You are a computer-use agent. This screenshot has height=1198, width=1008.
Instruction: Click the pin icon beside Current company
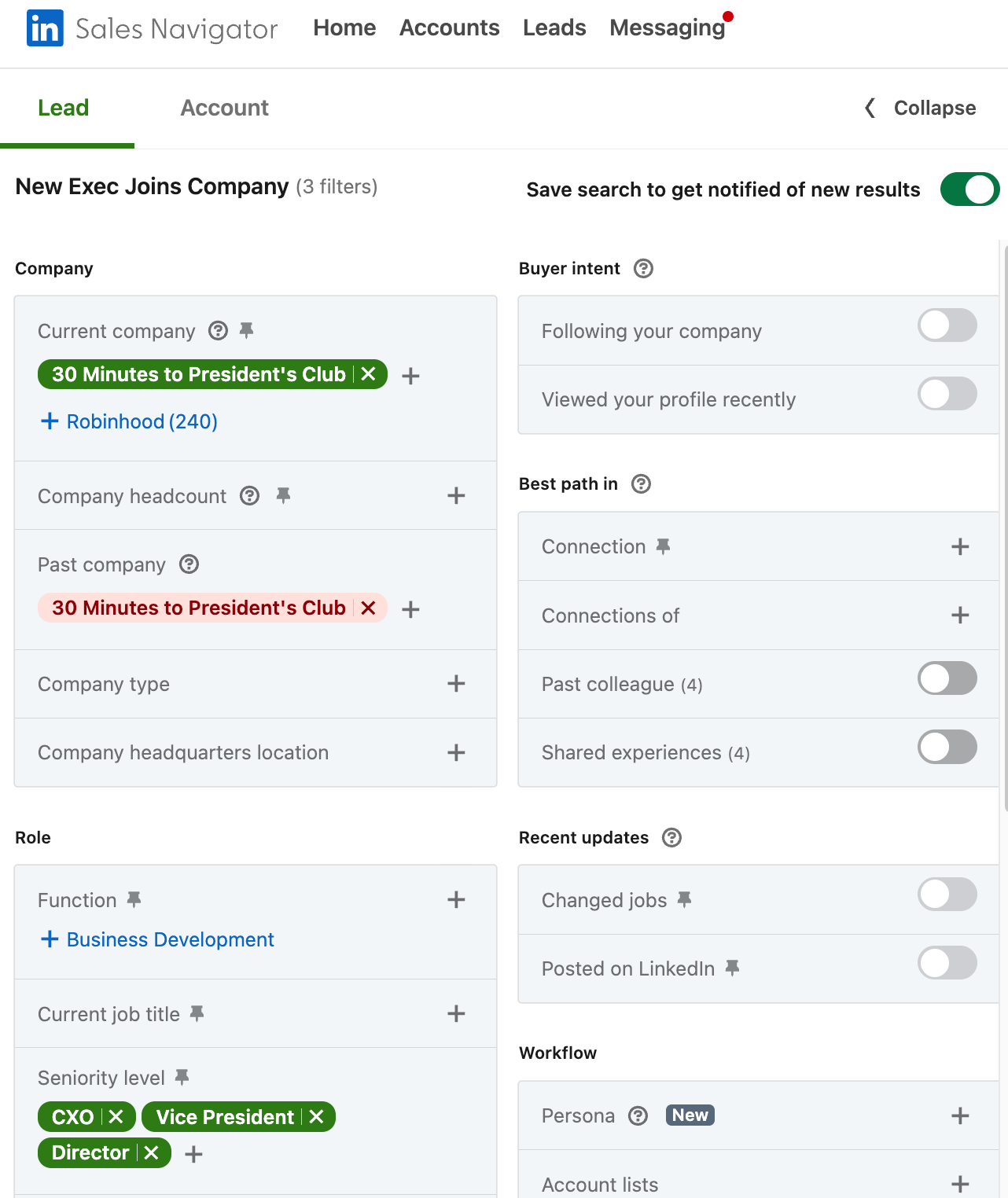tap(246, 330)
